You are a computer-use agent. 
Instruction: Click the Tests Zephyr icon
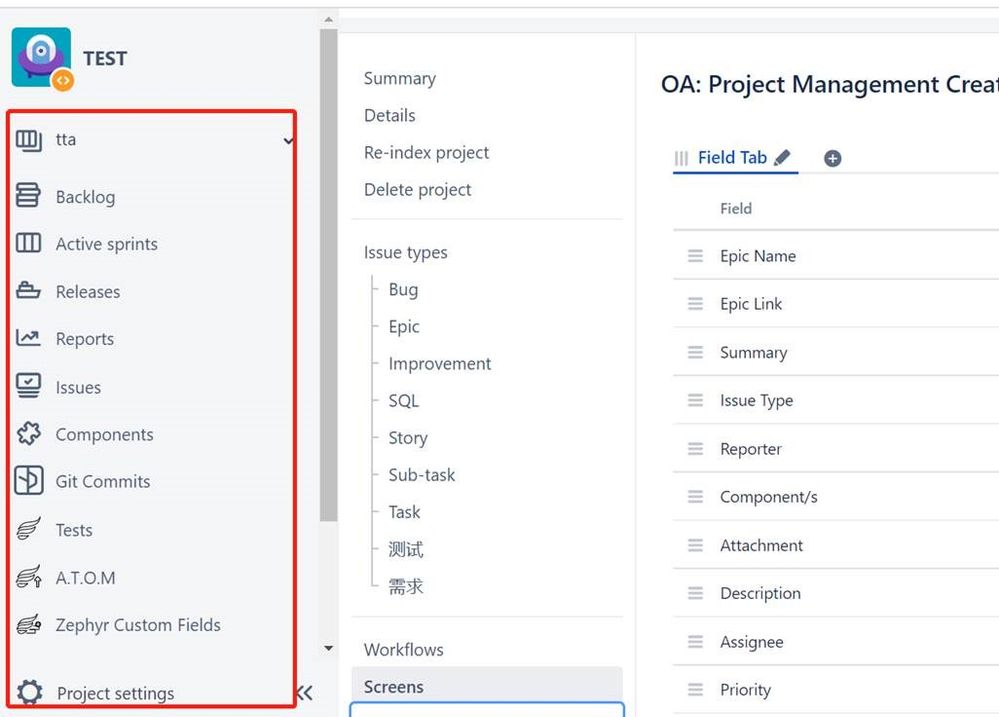(28, 528)
